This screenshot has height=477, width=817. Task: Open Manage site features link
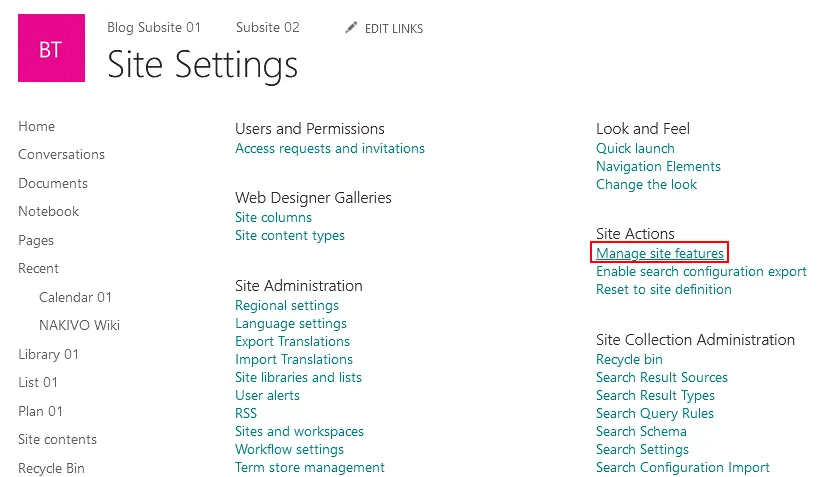[x=659, y=254]
